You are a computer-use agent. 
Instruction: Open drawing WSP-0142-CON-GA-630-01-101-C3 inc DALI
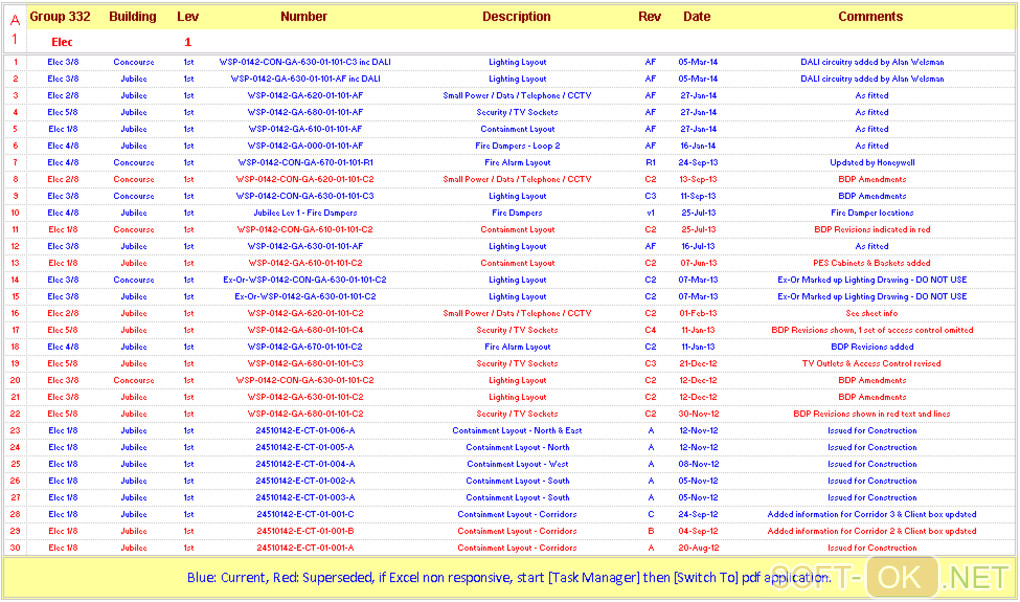(304, 62)
